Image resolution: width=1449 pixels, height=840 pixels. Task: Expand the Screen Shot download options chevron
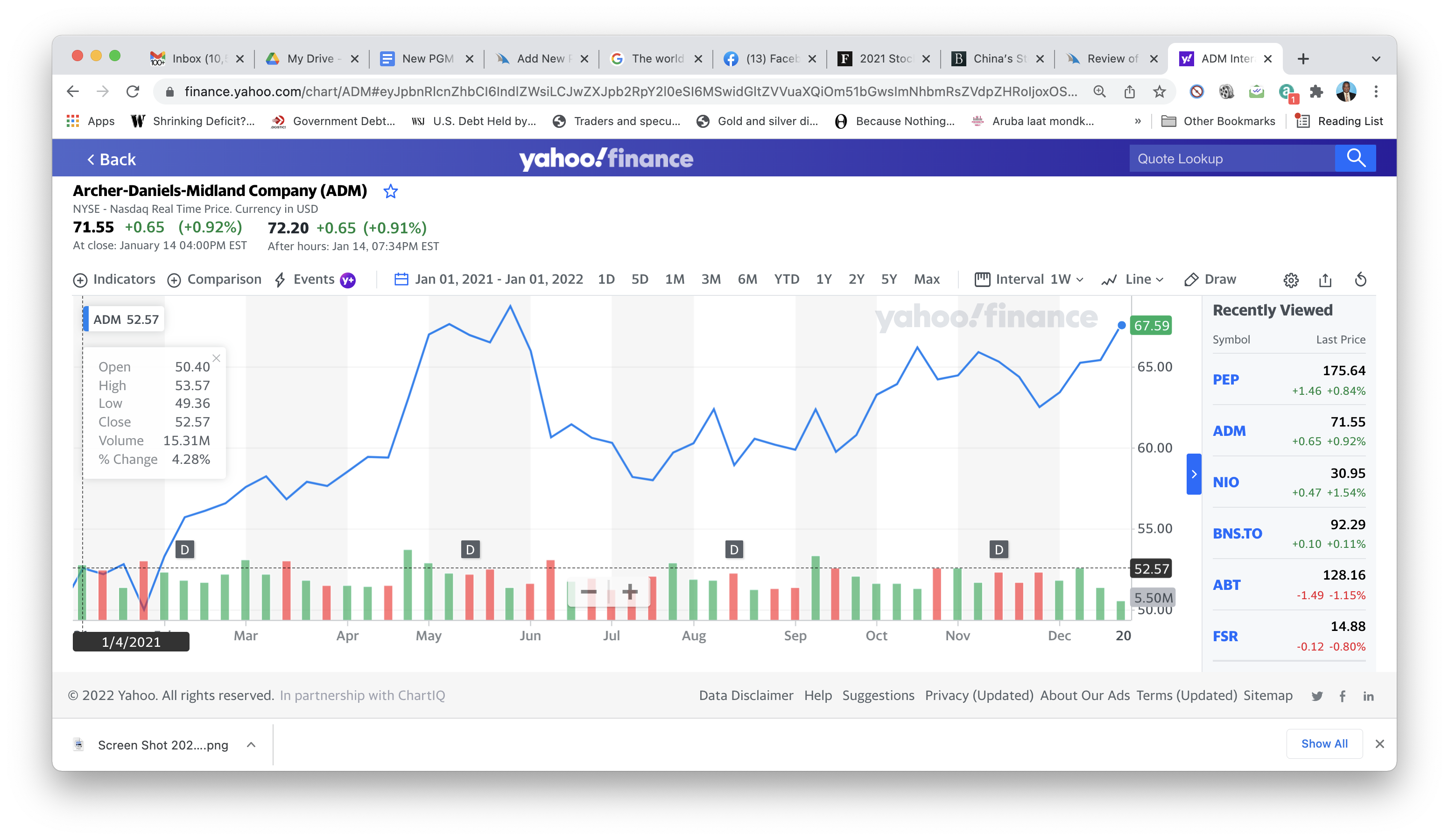pyautogui.click(x=251, y=744)
